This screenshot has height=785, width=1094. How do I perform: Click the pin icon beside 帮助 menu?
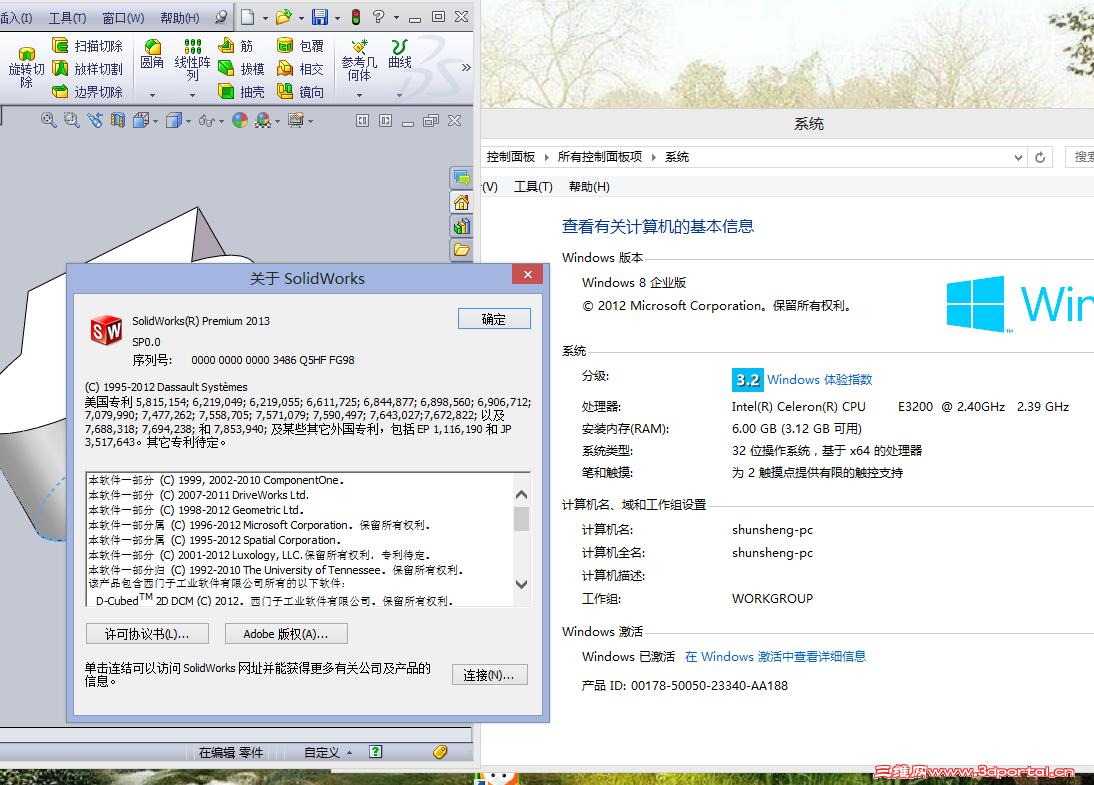(221, 17)
